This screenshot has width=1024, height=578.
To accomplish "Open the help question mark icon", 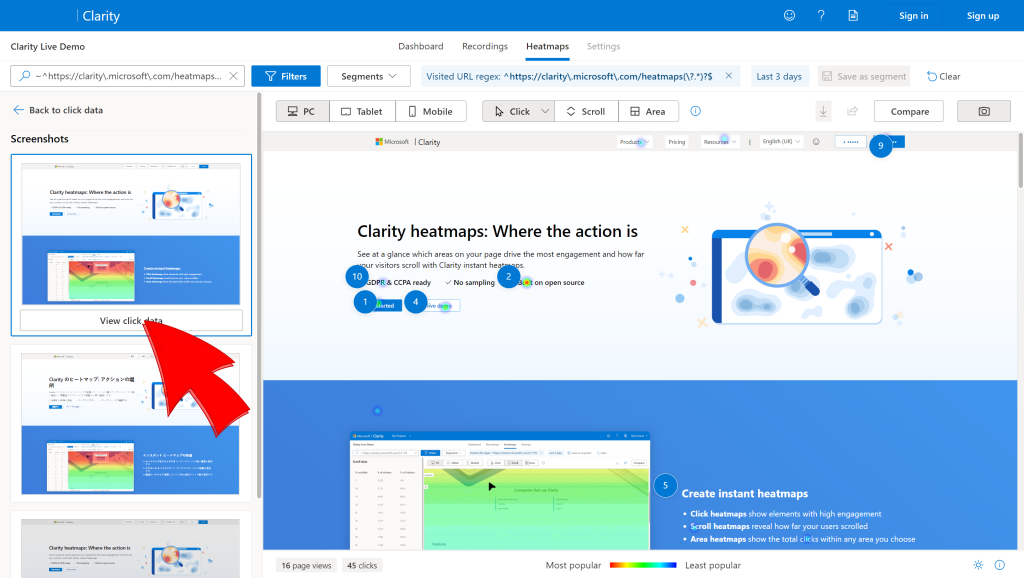I will click(x=821, y=16).
